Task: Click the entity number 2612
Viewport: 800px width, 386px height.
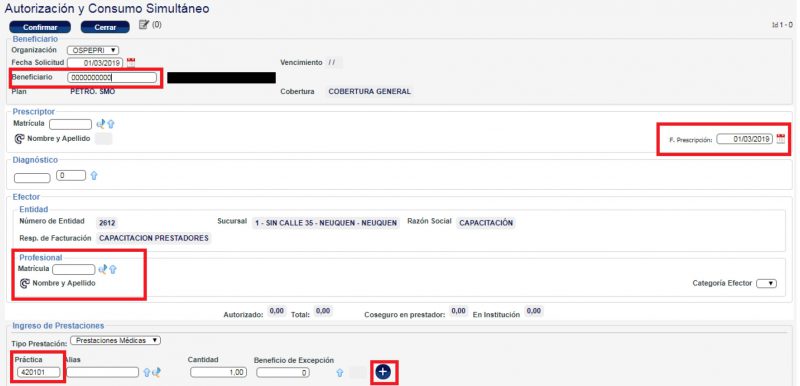Action: point(107,223)
